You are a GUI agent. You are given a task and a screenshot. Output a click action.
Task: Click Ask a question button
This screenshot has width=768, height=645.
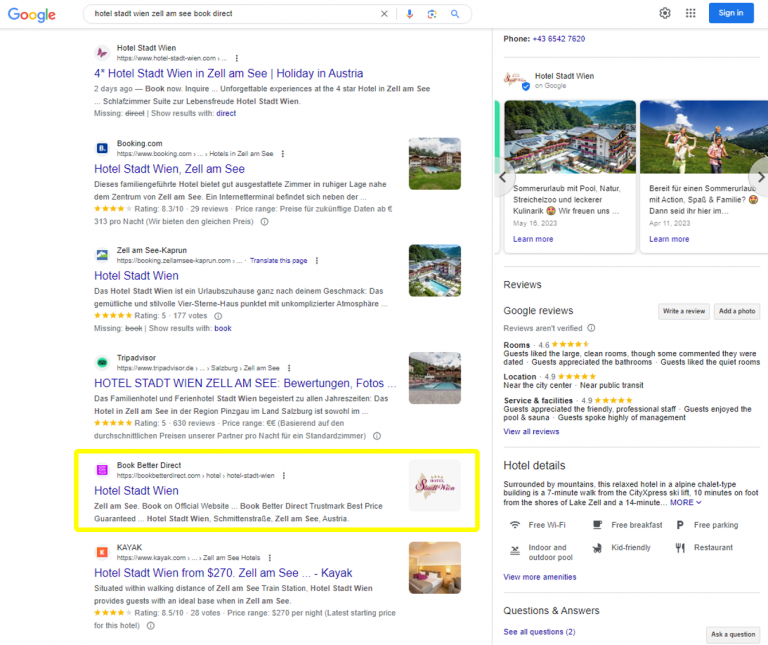point(733,634)
